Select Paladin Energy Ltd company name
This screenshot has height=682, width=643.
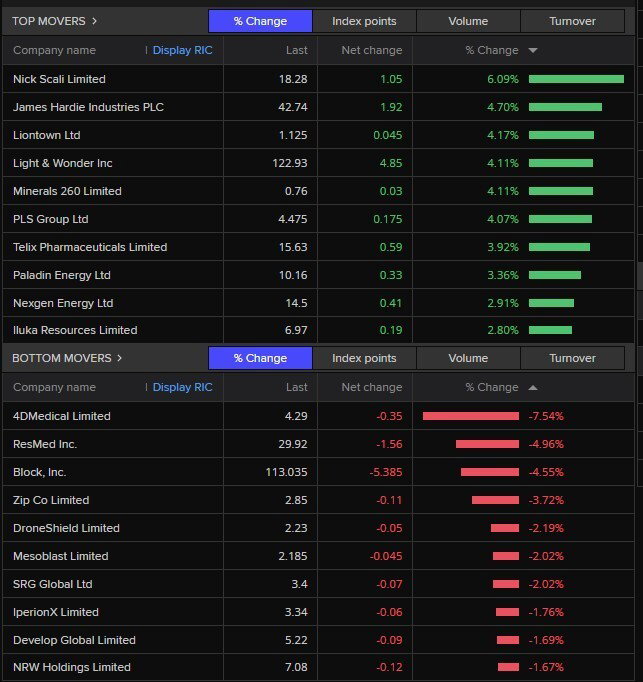coord(62,275)
